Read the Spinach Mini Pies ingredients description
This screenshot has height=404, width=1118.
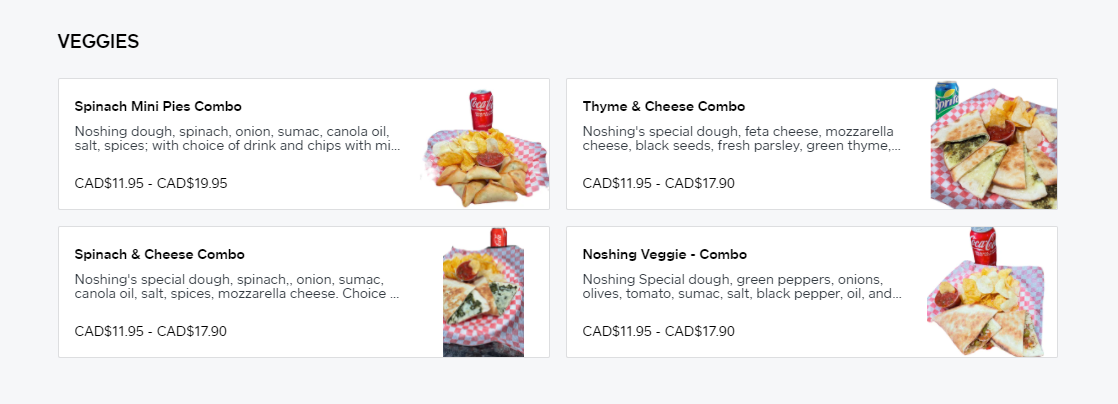click(238, 139)
